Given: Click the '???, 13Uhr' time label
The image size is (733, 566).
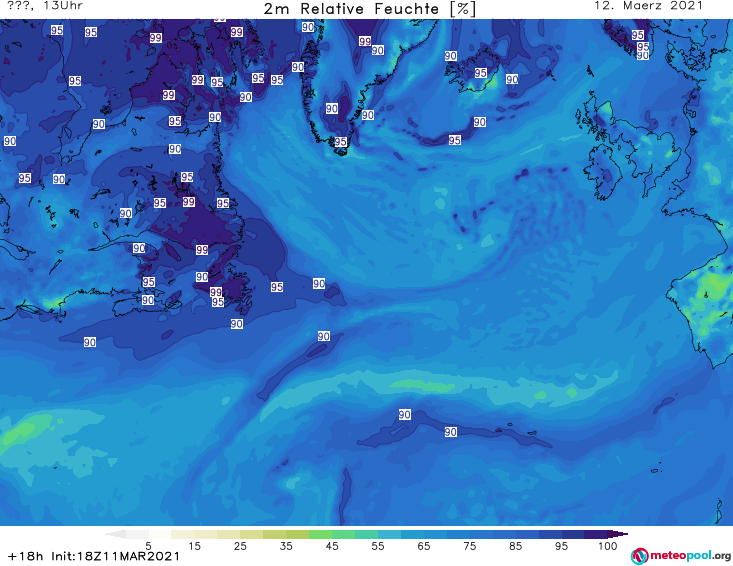Looking at the screenshot, I should click(45, 6).
